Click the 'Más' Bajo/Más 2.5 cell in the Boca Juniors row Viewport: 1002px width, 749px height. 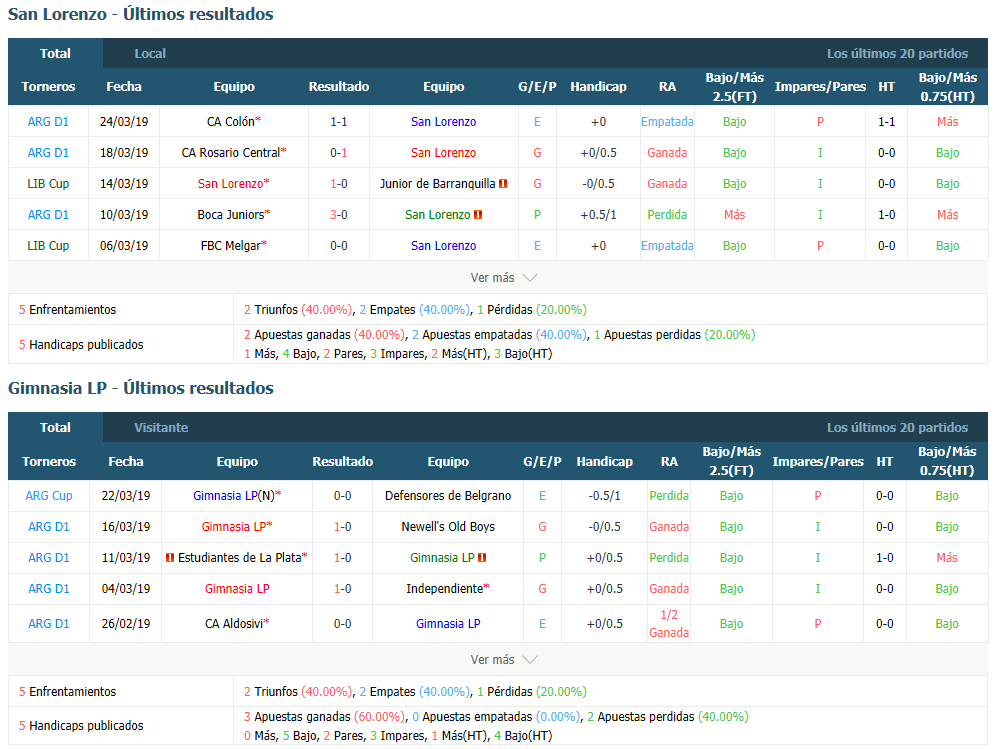tap(734, 215)
